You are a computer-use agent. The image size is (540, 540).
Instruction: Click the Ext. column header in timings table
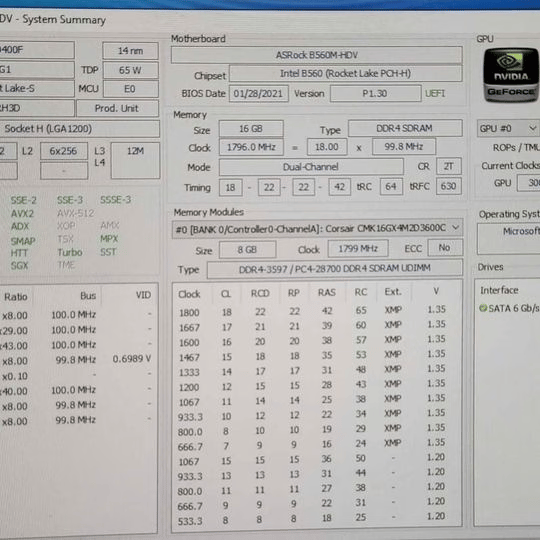(x=393, y=292)
